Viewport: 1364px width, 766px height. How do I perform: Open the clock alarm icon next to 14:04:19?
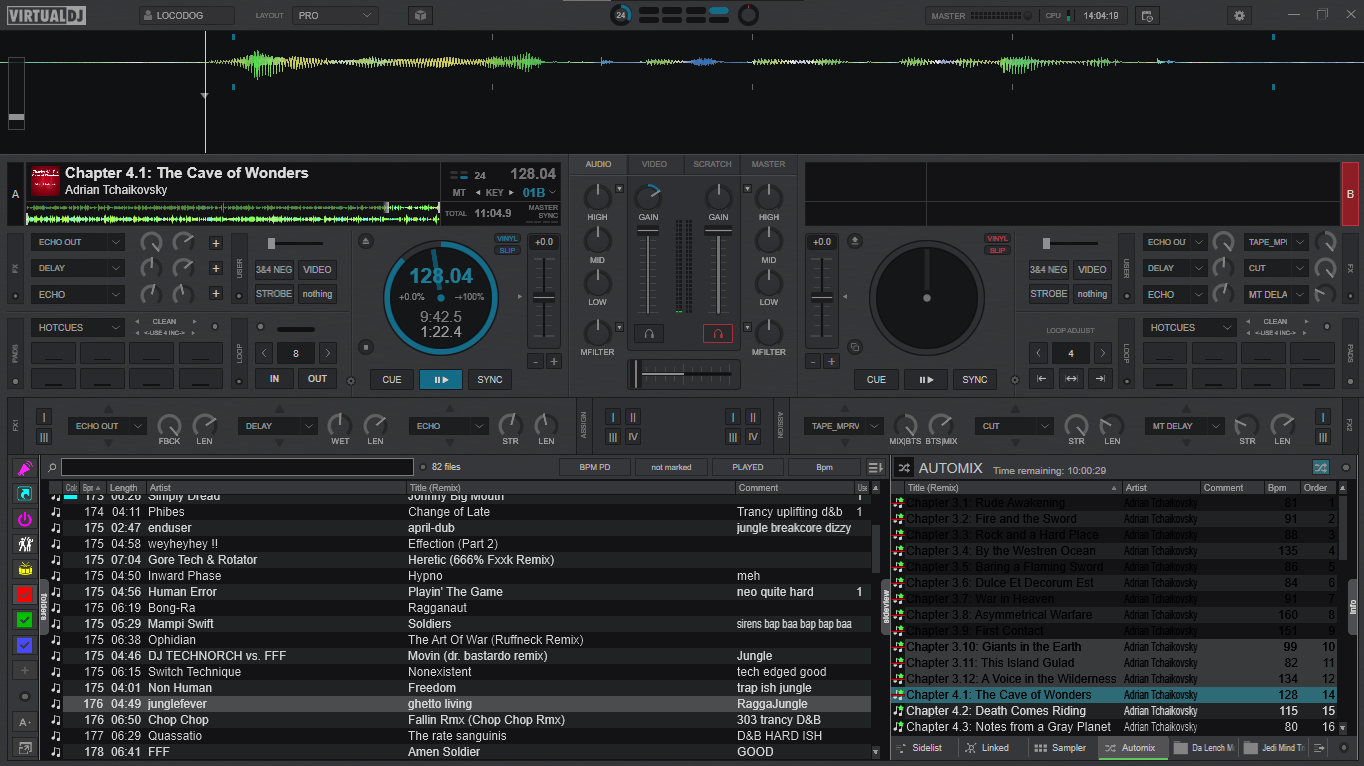tap(1147, 16)
